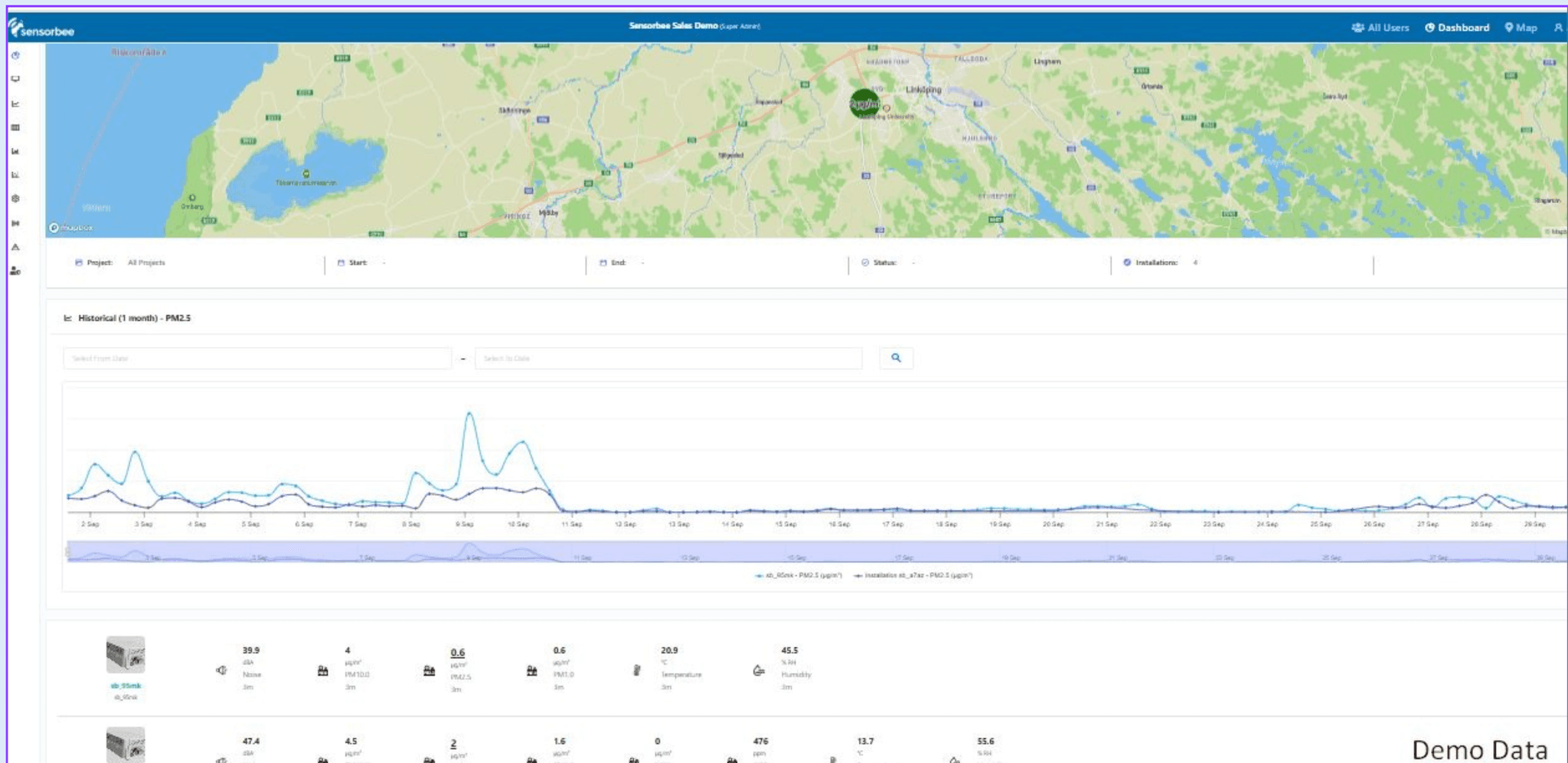
Task: Go to All Users in top navigation
Action: pos(1380,28)
